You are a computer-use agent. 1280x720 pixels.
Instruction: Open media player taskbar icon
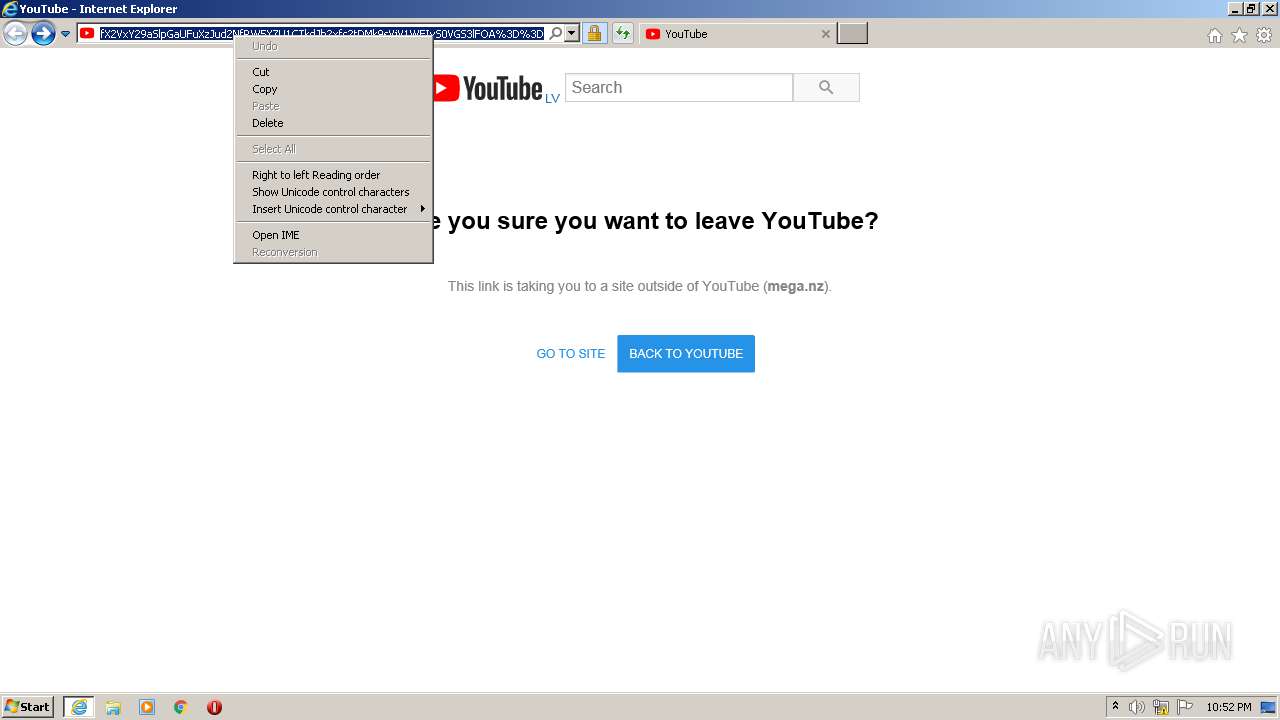[x=147, y=707]
